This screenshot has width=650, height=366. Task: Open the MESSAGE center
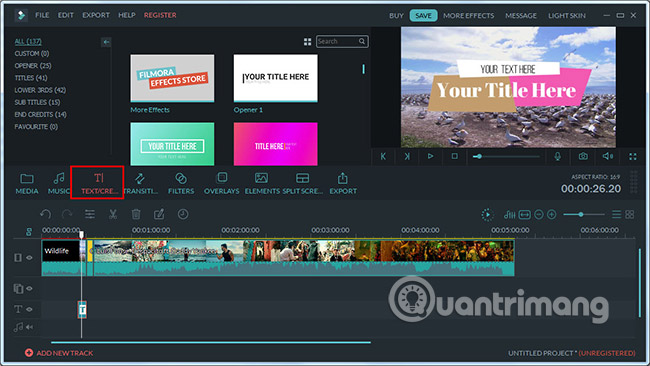pos(521,16)
